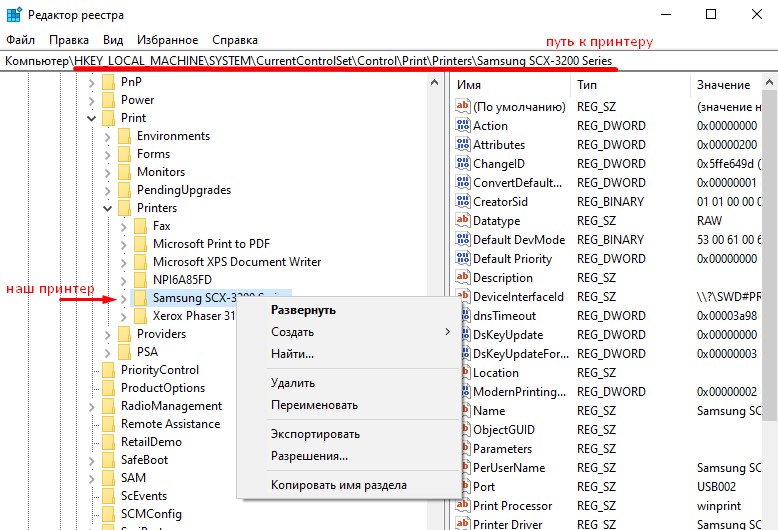Select the Printers folder icon

coord(125,208)
